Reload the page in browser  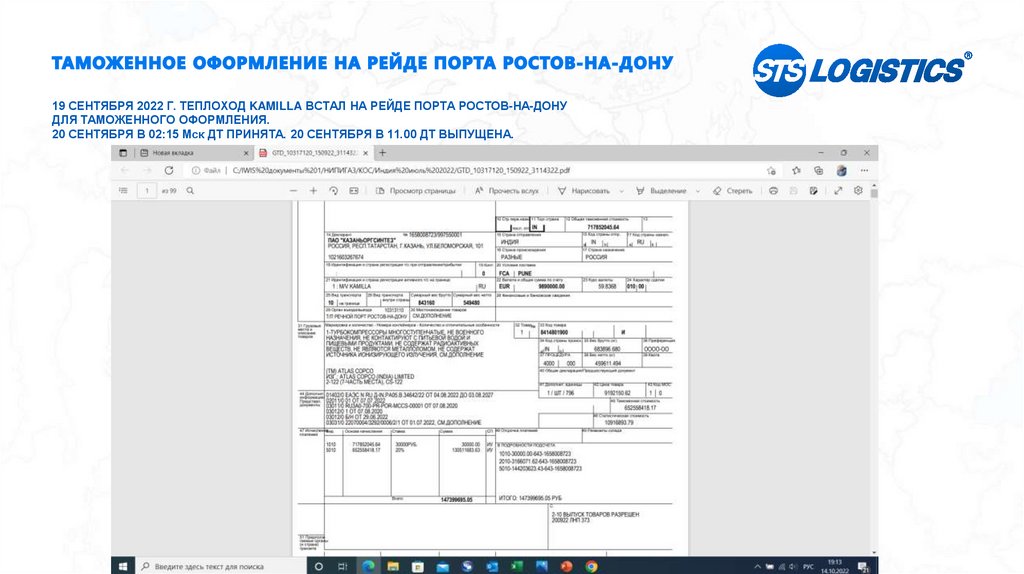168,170
